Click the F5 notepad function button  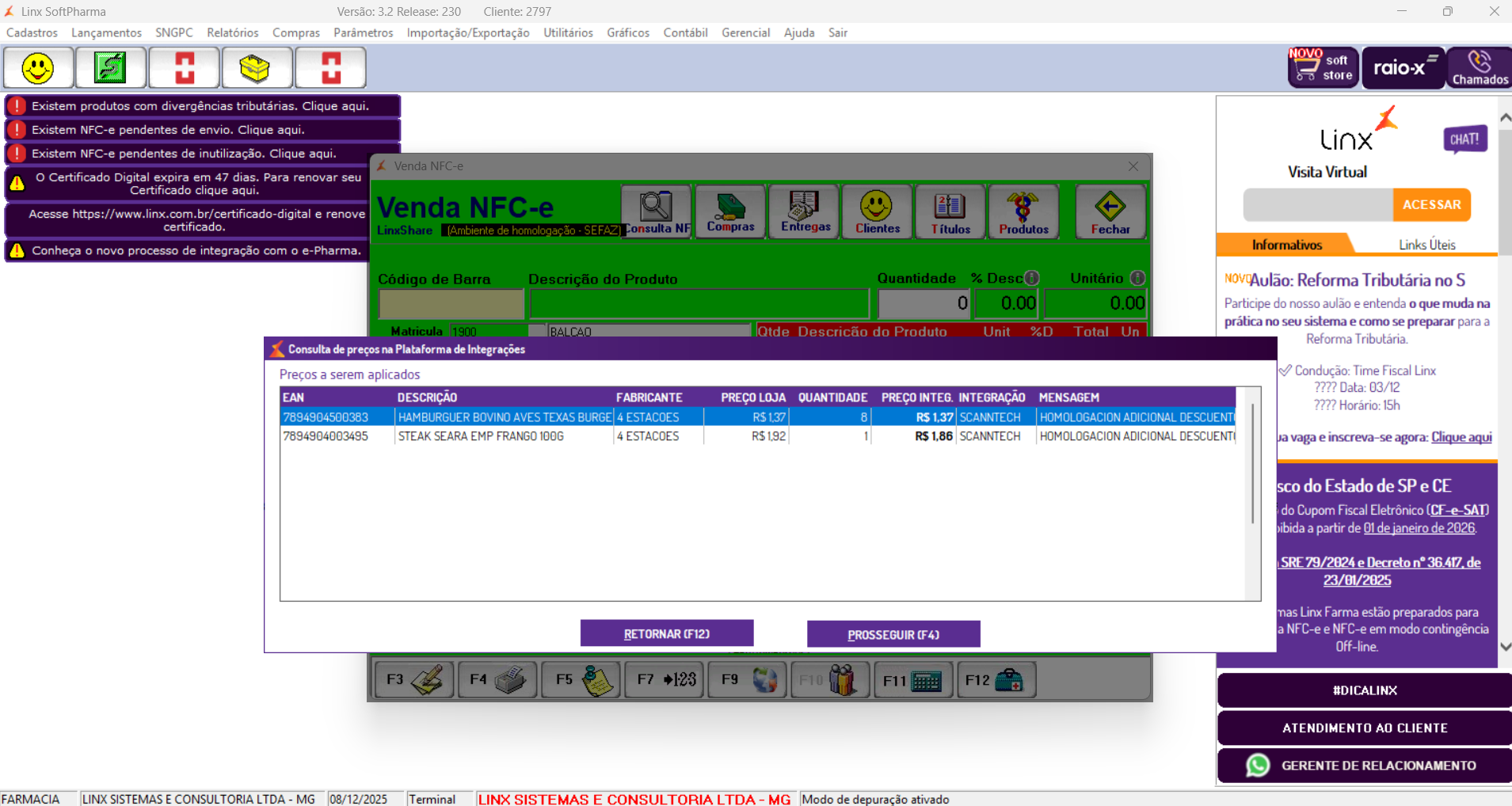coord(581,680)
